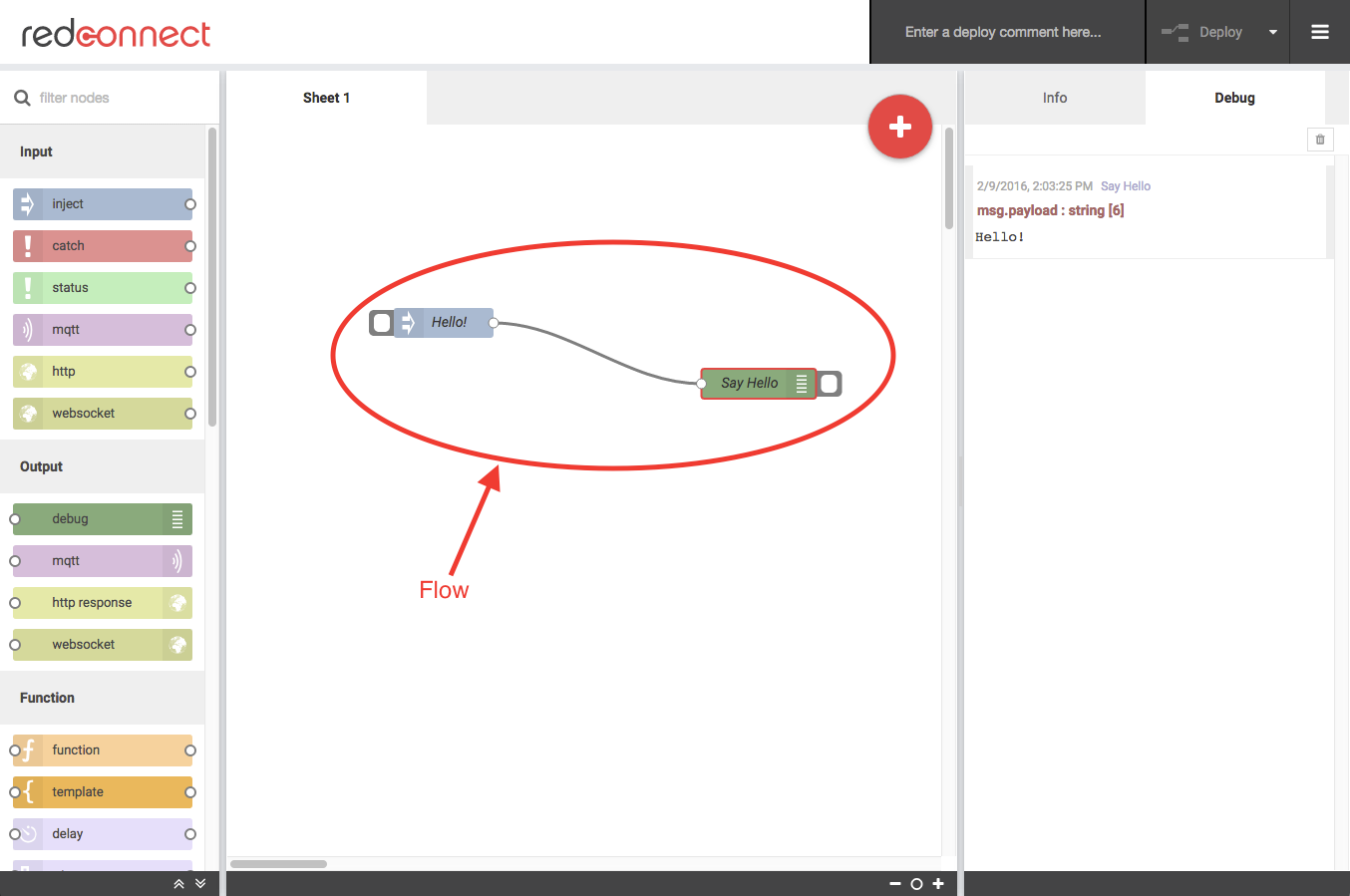Open the hamburger main menu

coord(1320,32)
